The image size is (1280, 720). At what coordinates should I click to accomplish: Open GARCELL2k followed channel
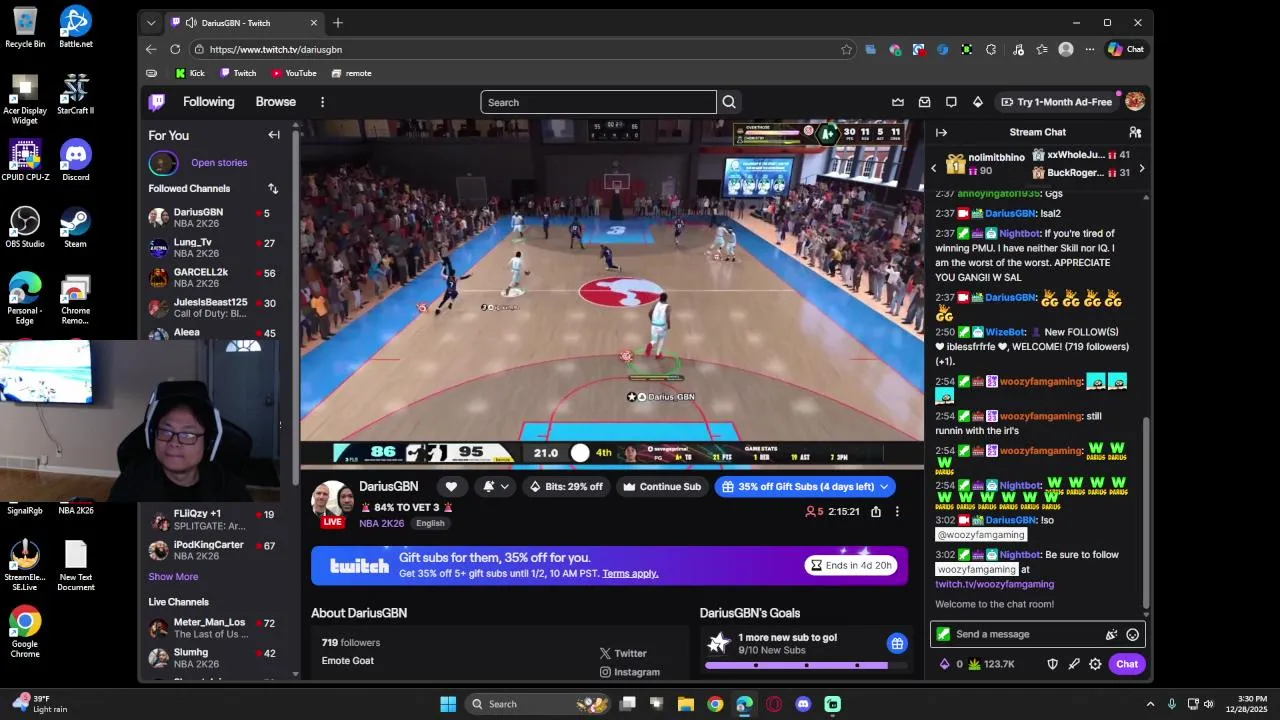coord(212,278)
